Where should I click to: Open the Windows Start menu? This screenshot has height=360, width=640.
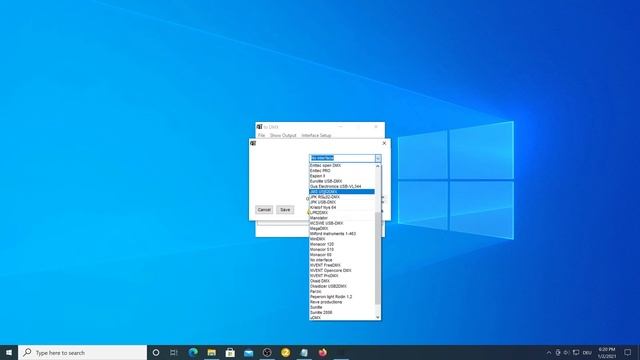pyautogui.click(x=9, y=353)
